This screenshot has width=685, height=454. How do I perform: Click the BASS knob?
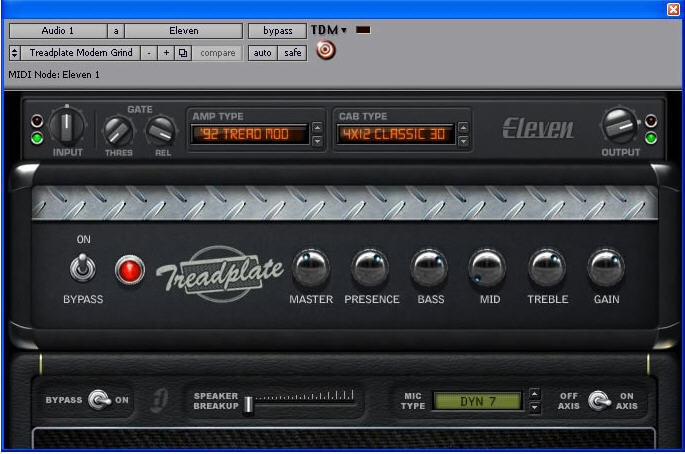[x=429, y=268]
